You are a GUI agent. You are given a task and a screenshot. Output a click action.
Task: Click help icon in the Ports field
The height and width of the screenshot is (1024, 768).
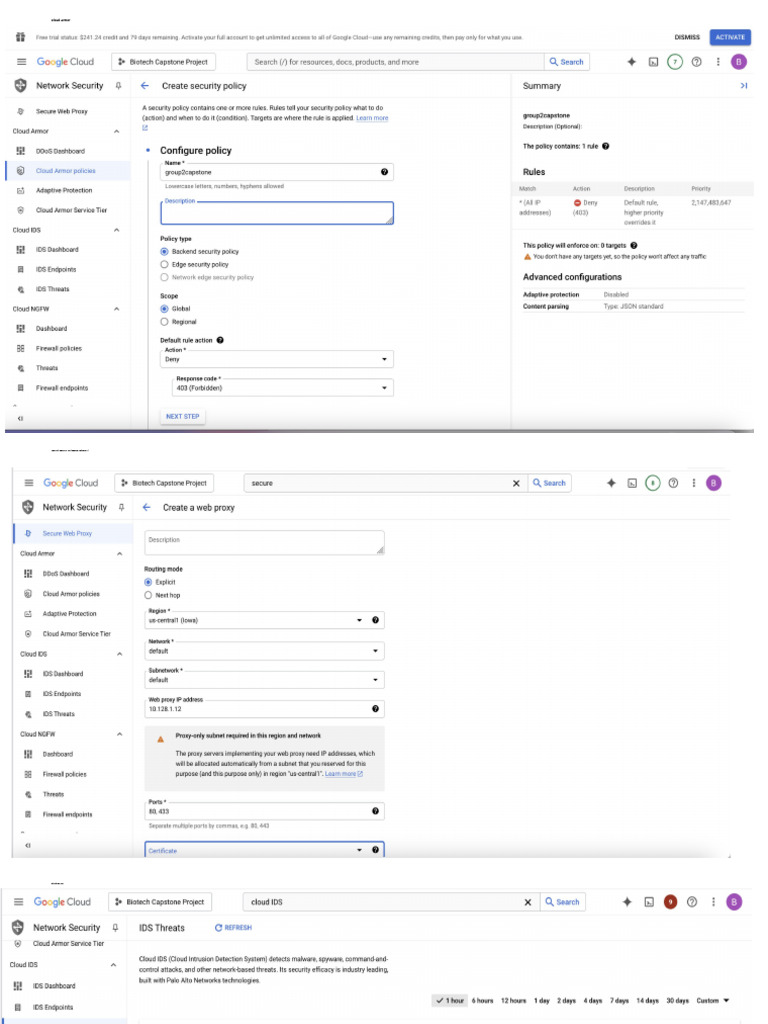pos(375,812)
